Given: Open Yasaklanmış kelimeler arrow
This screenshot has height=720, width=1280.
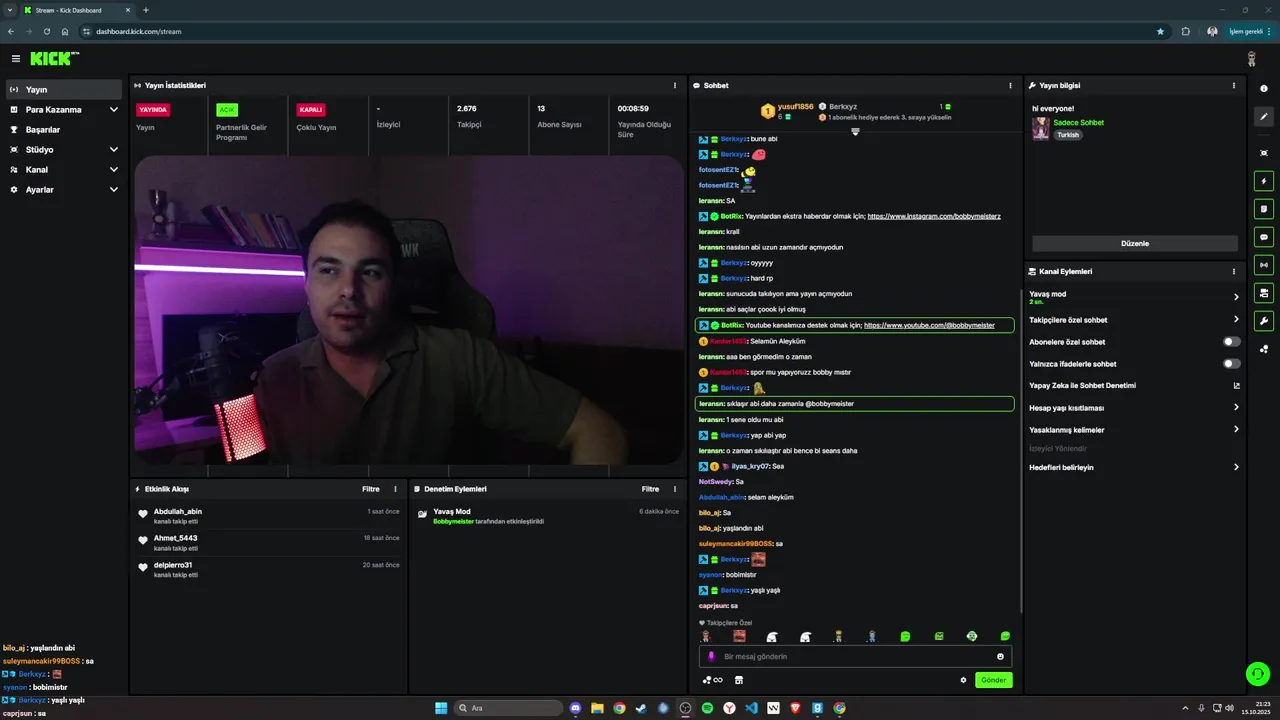Looking at the screenshot, I should pos(1236,429).
